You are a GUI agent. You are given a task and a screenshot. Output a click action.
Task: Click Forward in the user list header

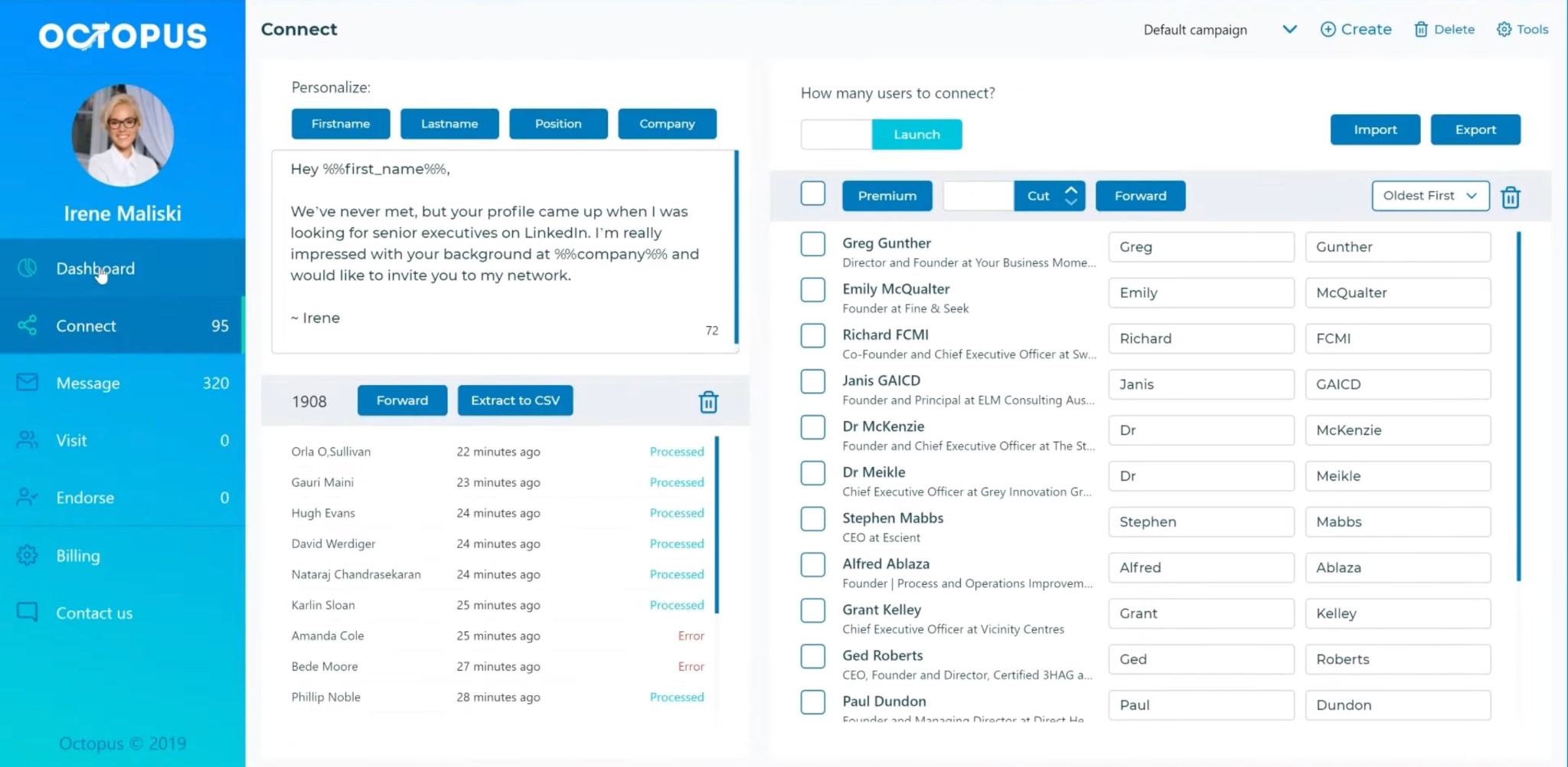pos(1141,196)
